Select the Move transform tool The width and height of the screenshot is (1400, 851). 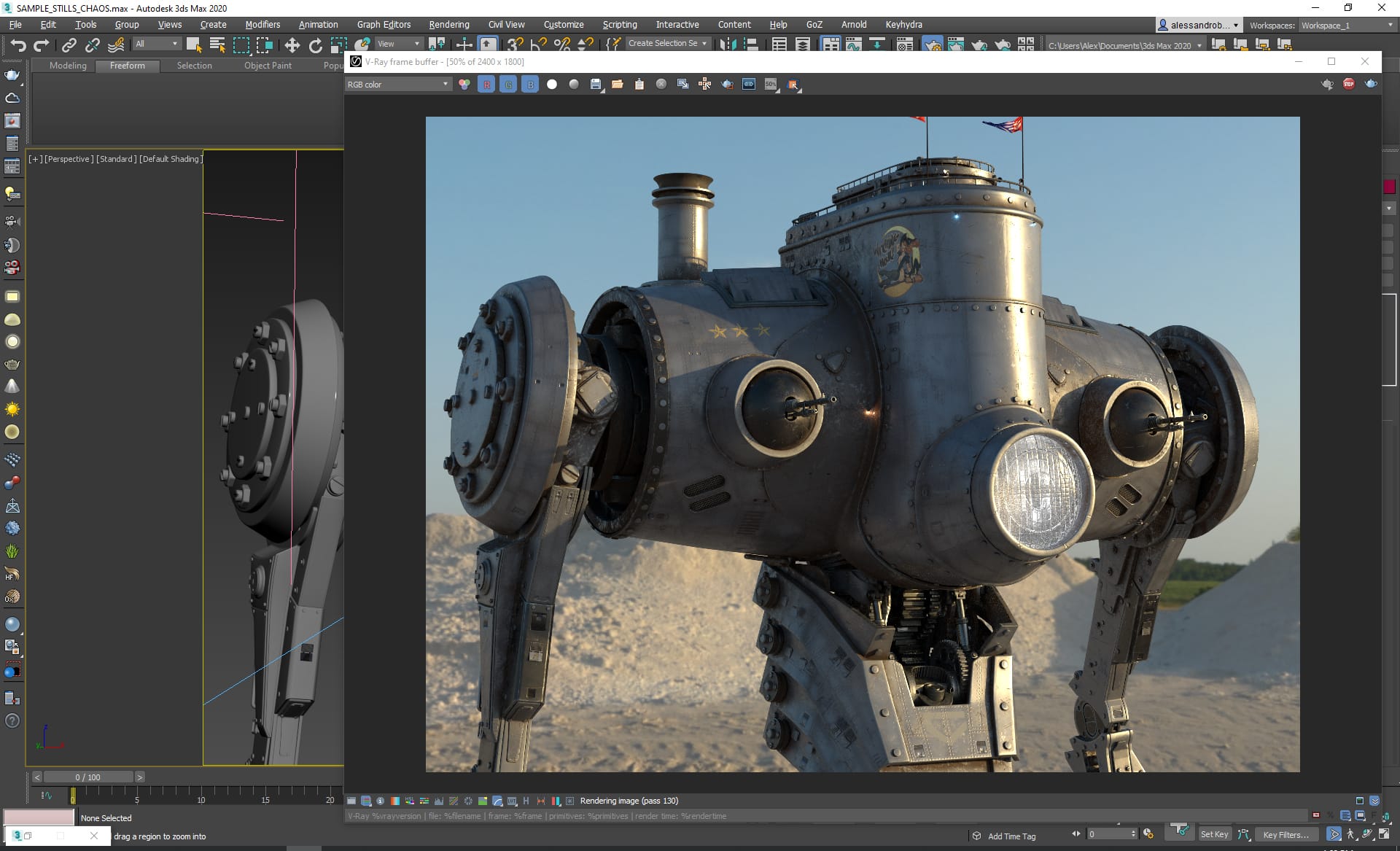(292, 45)
